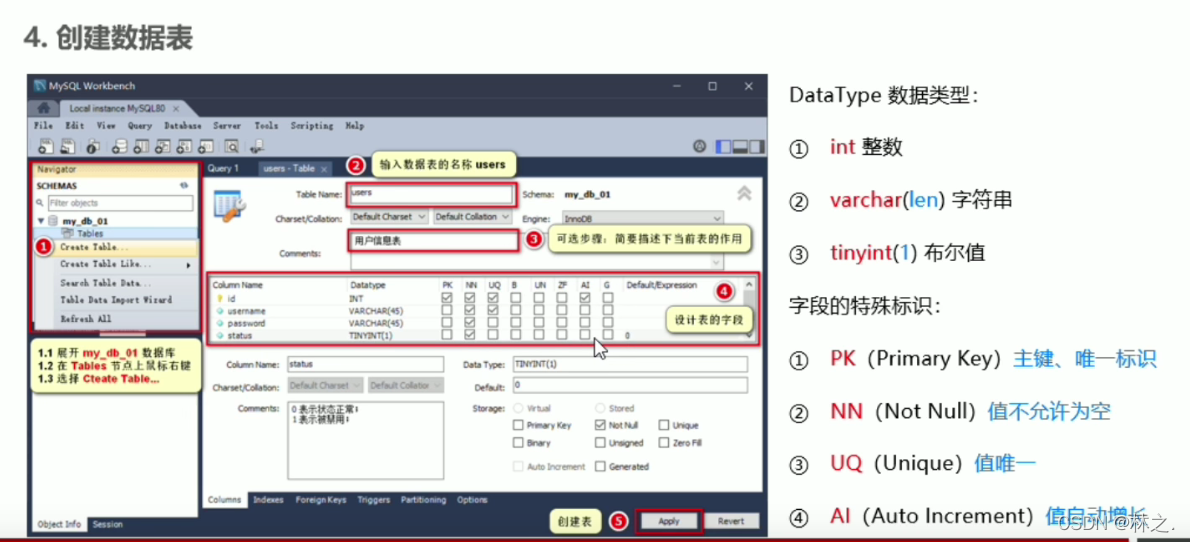Viewport: 1190px width, 542px height.
Task: Open the table Default Collation dropdown
Action: coord(473,217)
